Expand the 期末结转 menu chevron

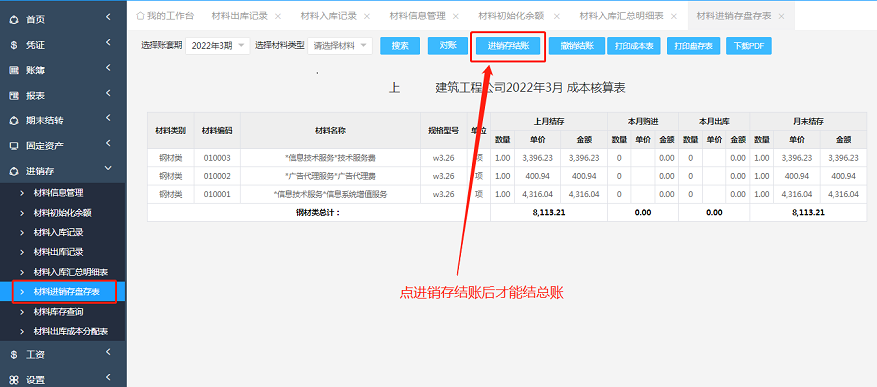click(108, 119)
